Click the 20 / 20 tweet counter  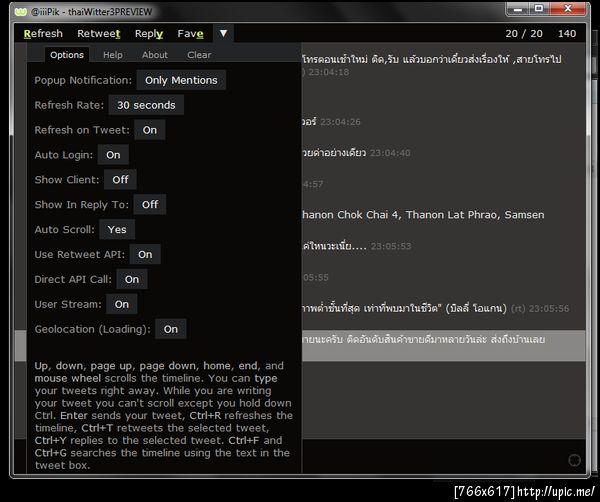[524, 34]
